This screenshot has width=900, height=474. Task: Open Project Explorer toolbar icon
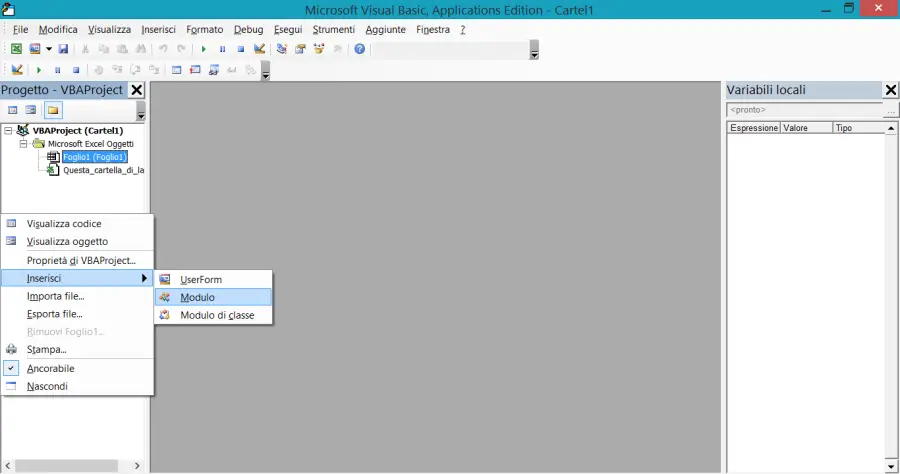pyautogui.click(x=281, y=49)
